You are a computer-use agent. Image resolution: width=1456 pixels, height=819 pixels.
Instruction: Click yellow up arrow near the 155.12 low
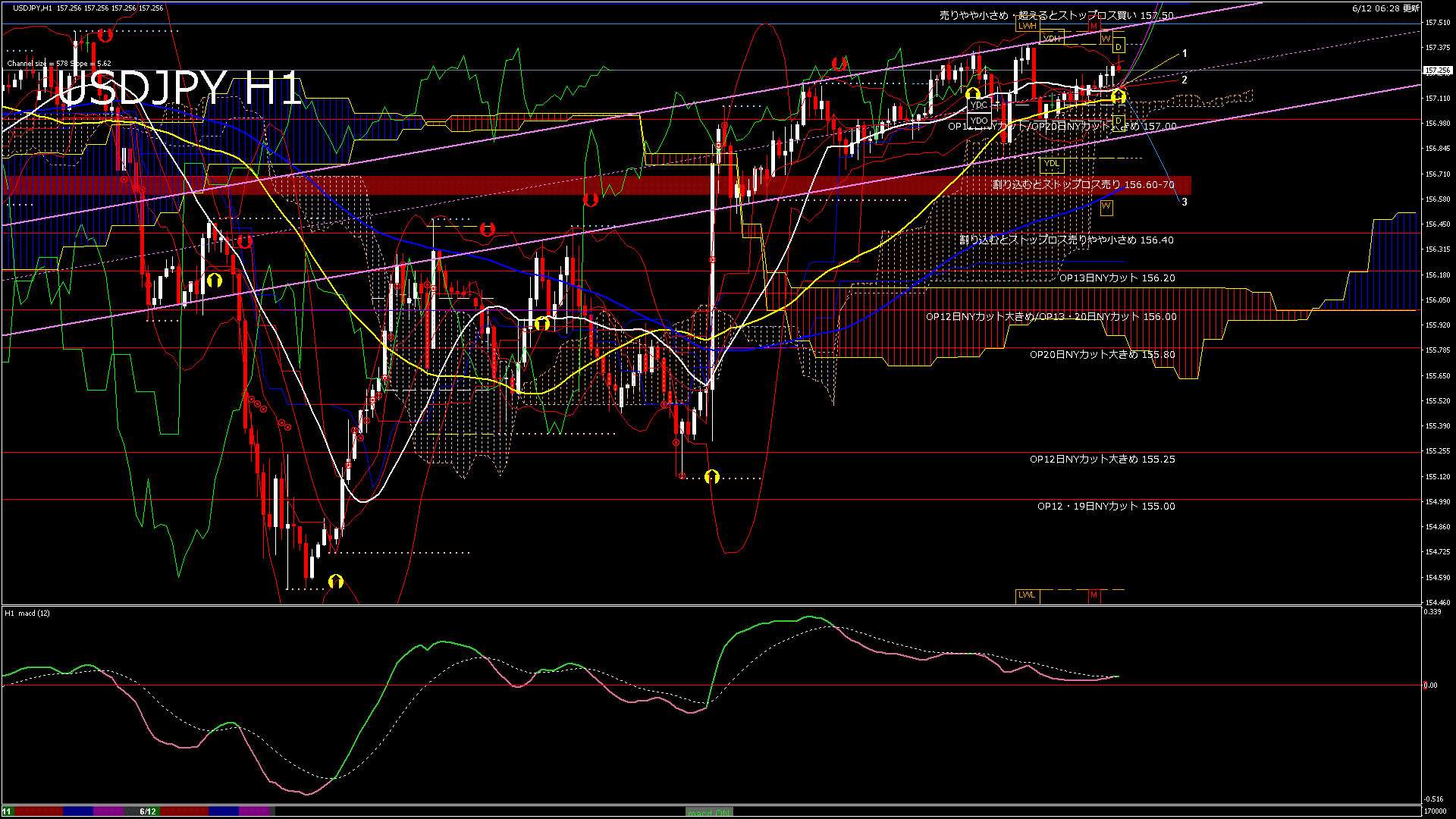coord(711,477)
